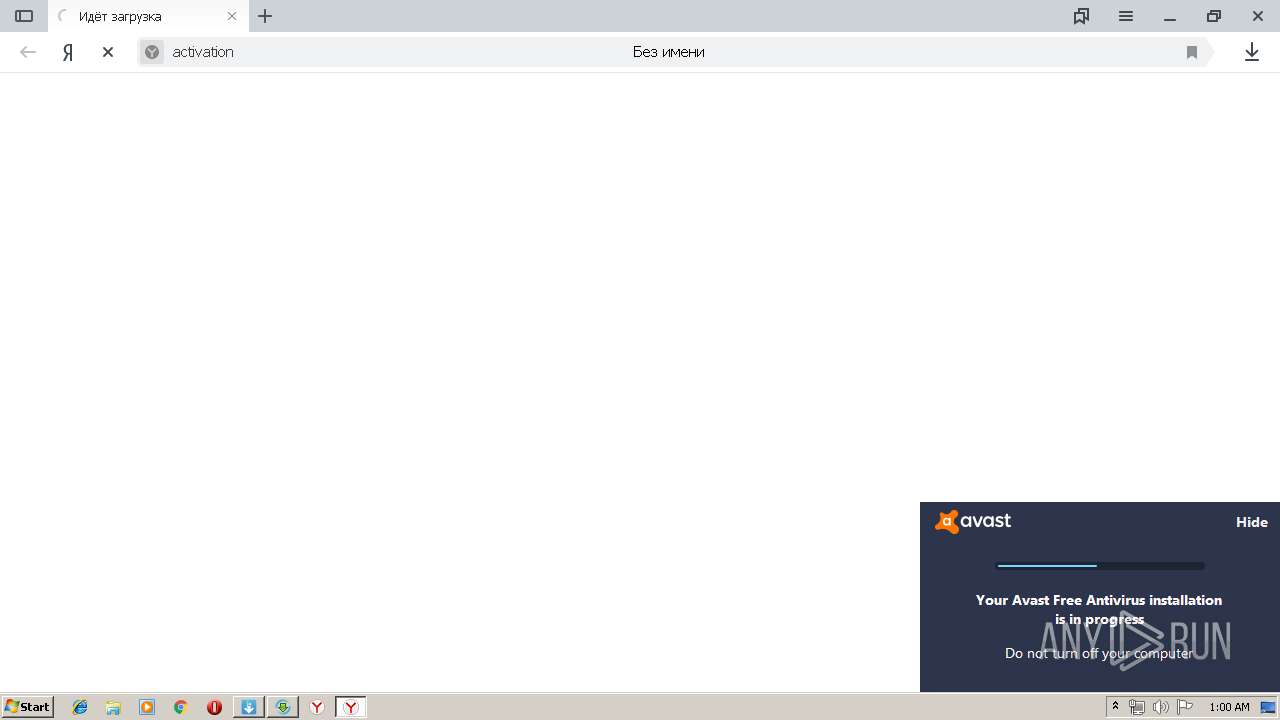Open the Action Center flag icon
Viewport: 1280px width, 720px height.
click(x=1185, y=707)
